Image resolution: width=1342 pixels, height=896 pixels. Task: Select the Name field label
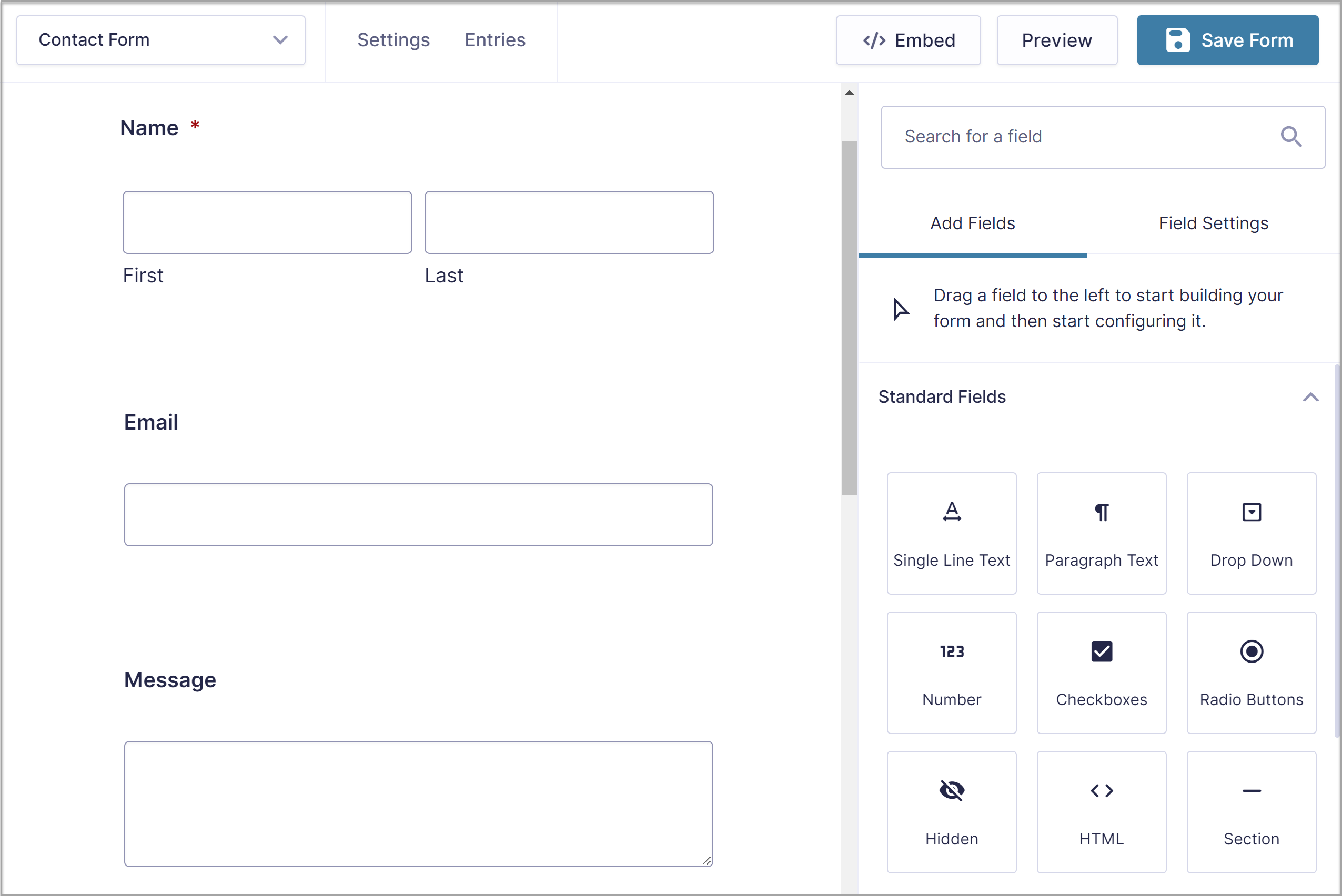click(x=149, y=128)
